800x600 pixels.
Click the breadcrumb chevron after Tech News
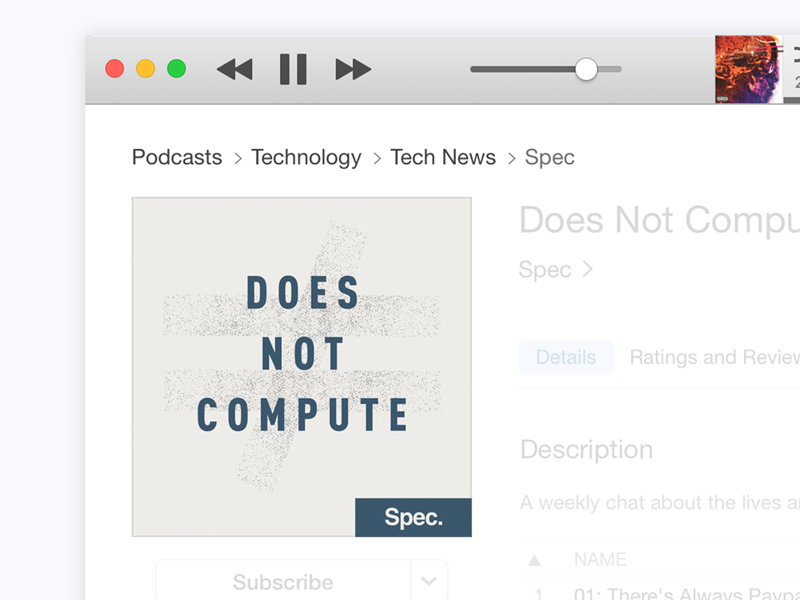click(x=512, y=158)
